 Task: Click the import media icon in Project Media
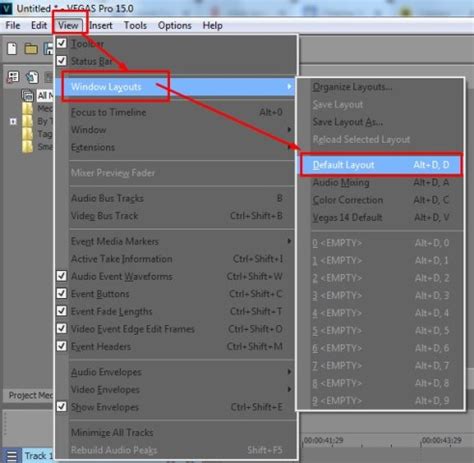32,77
